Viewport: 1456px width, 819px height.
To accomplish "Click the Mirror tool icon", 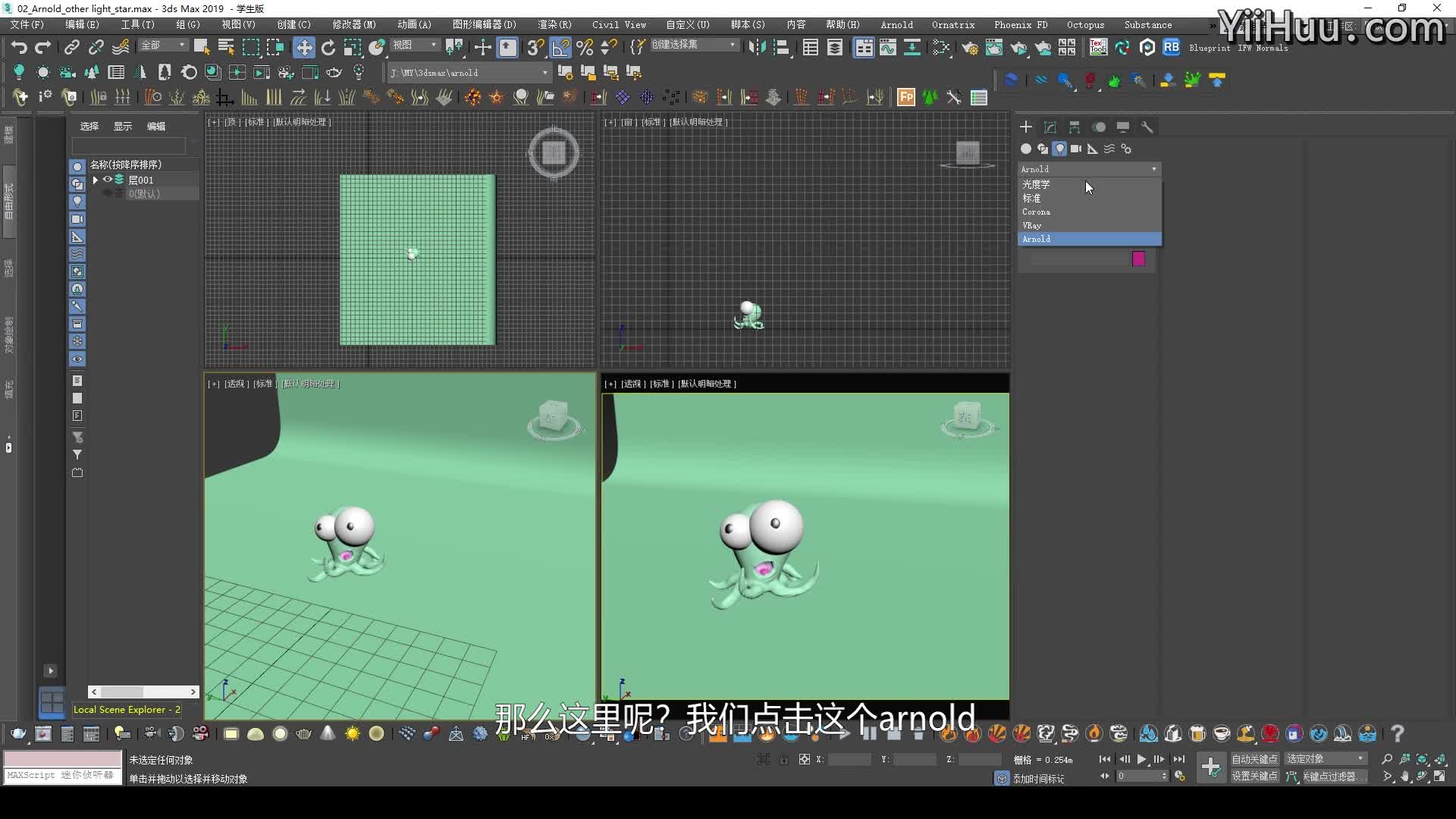I will [x=756, y=47].
